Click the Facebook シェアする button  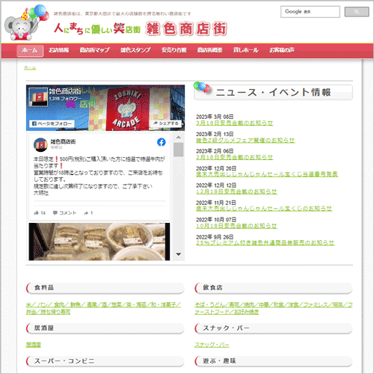pyautogui.click(x=166, y=123)
